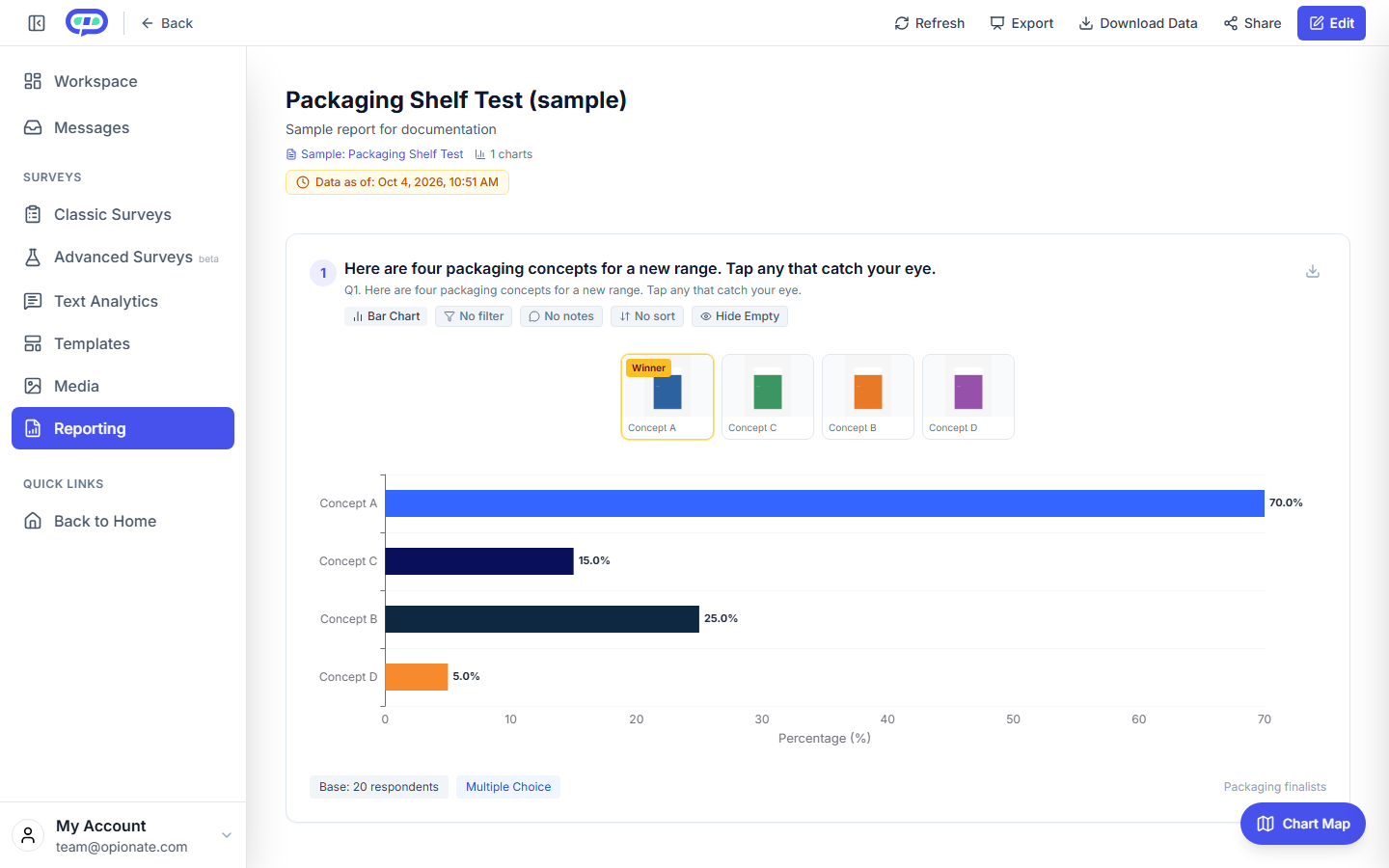Open Workspace from the sidebar
This screenshot has width=1389, height=868.
(123, 81)
